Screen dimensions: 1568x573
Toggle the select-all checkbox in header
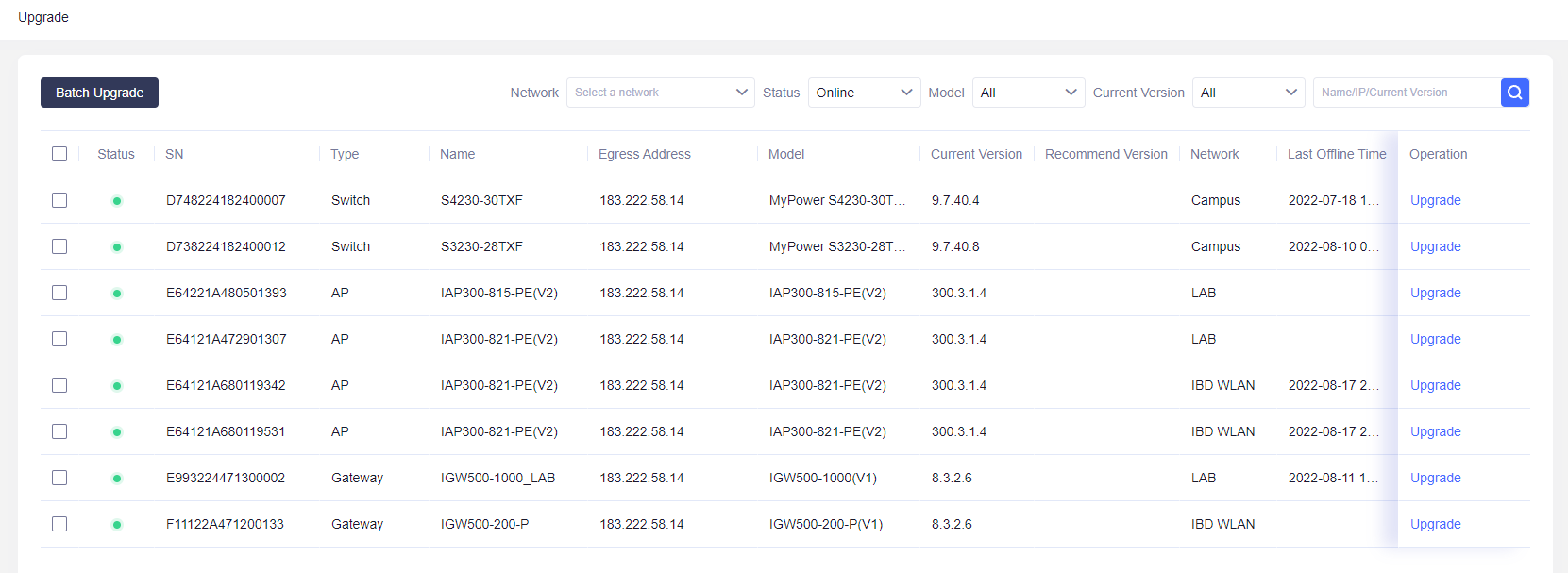coord(59,154)
